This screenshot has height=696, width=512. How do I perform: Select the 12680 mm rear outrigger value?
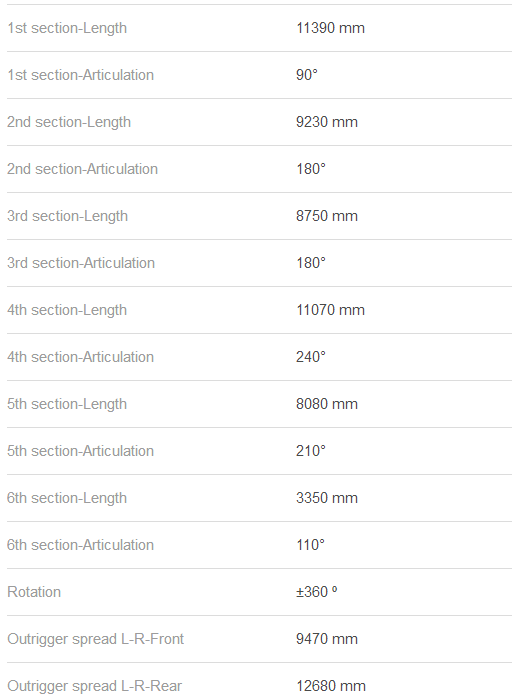[x=331, y=686]
